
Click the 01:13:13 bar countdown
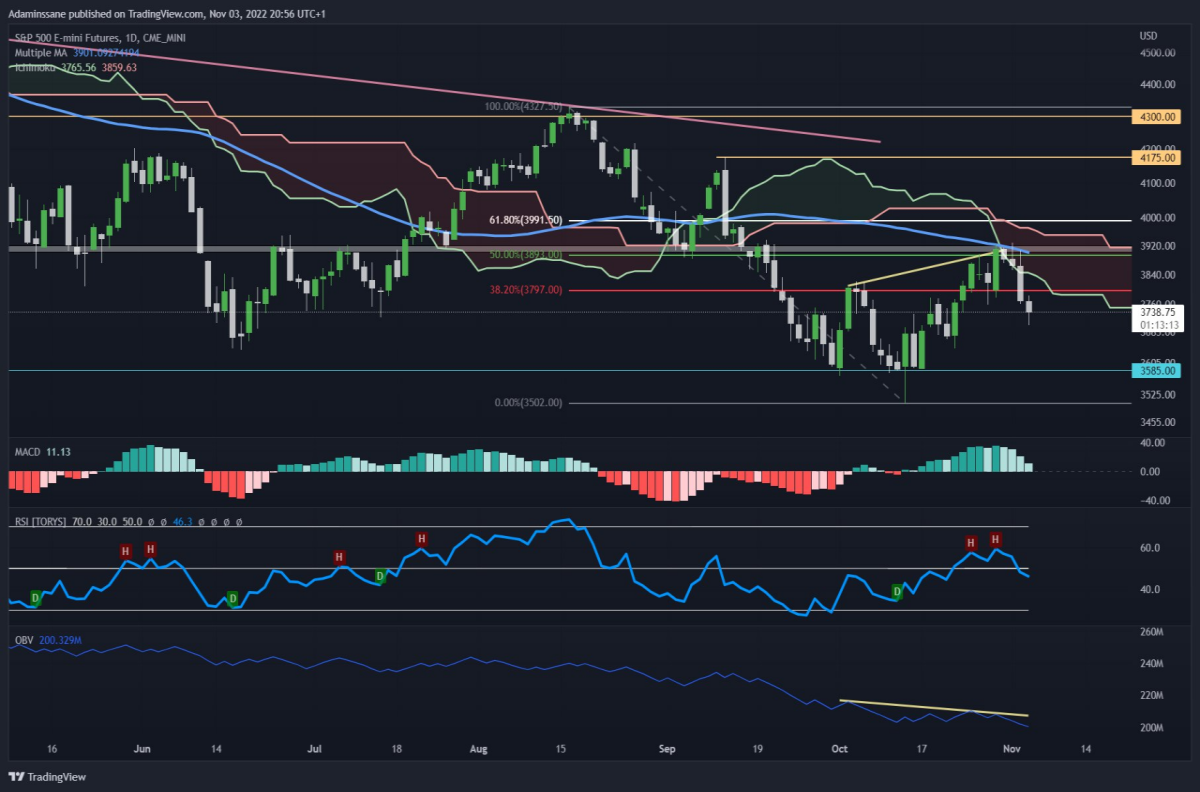[1160, 325]
